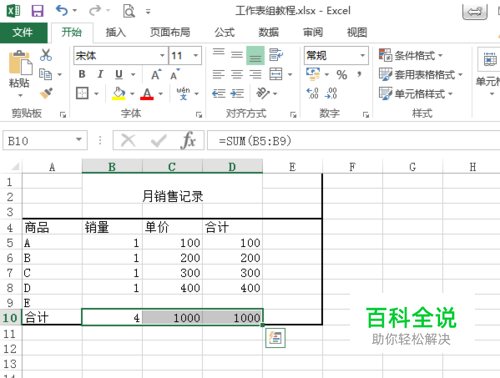500x378 pixels.
Task: Open print preview from the quick access toolbar
Action: point(129,11)
